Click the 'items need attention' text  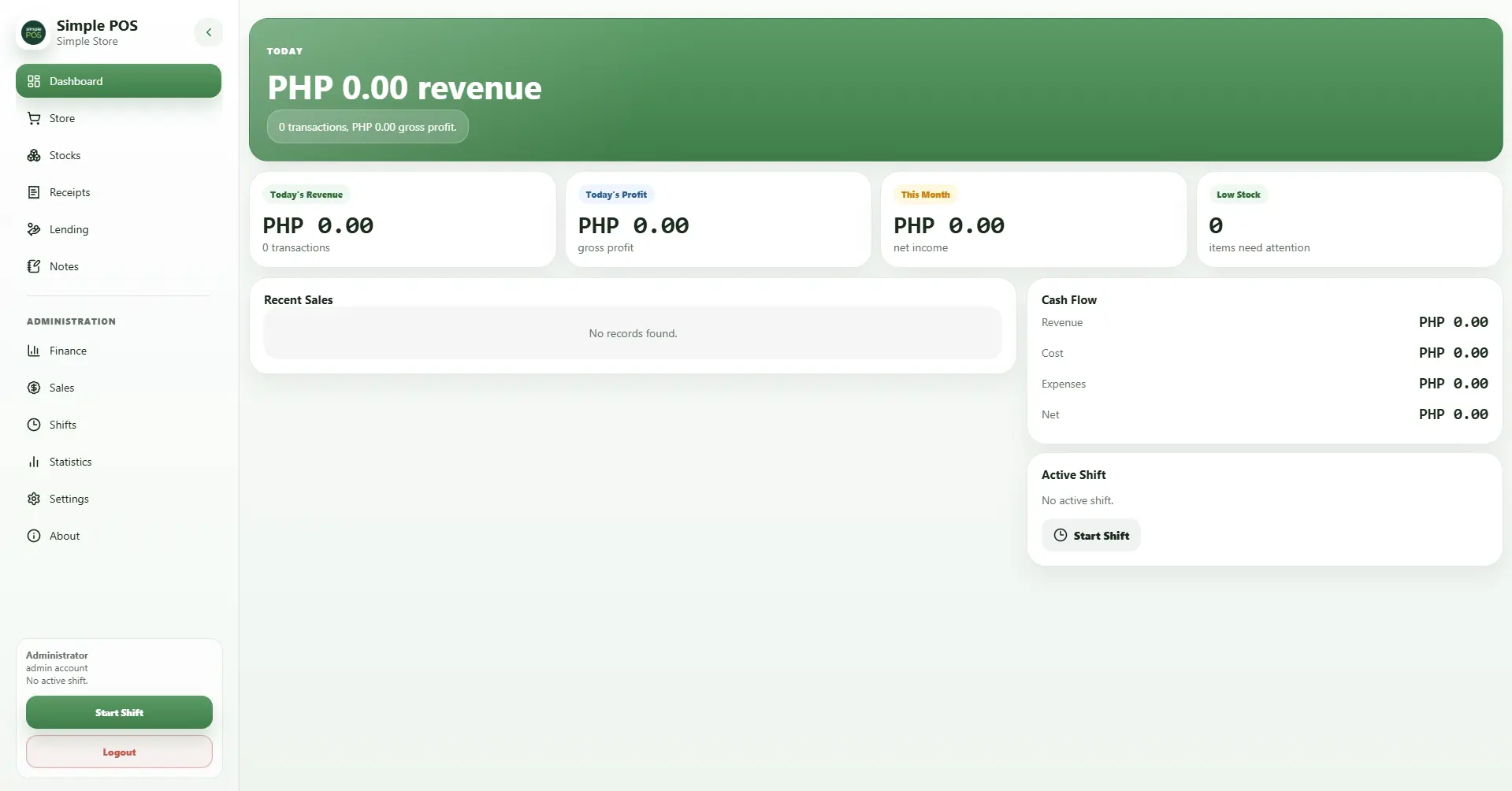pos(1259,247)
